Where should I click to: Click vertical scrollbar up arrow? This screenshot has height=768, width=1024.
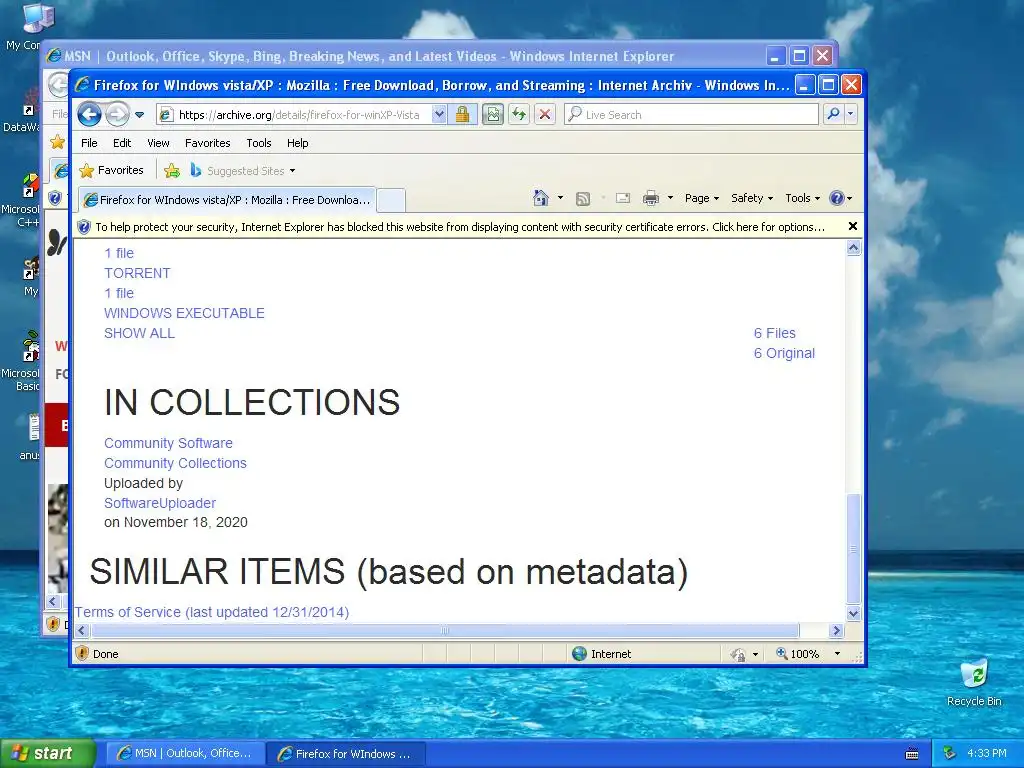854,248
